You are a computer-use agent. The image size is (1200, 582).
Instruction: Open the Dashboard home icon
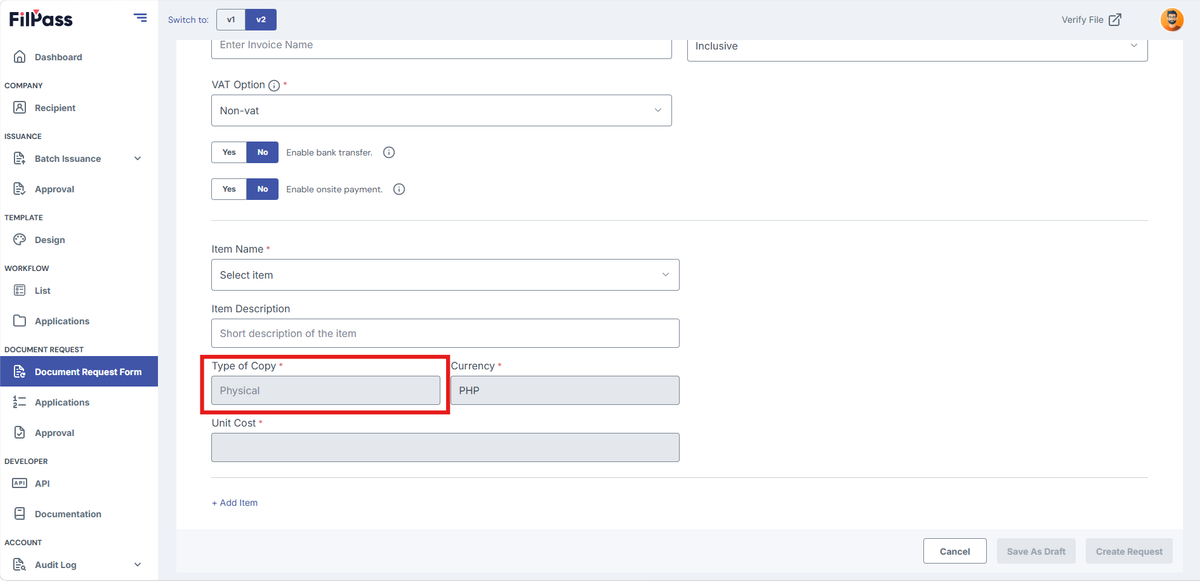[x=19, y=57]
